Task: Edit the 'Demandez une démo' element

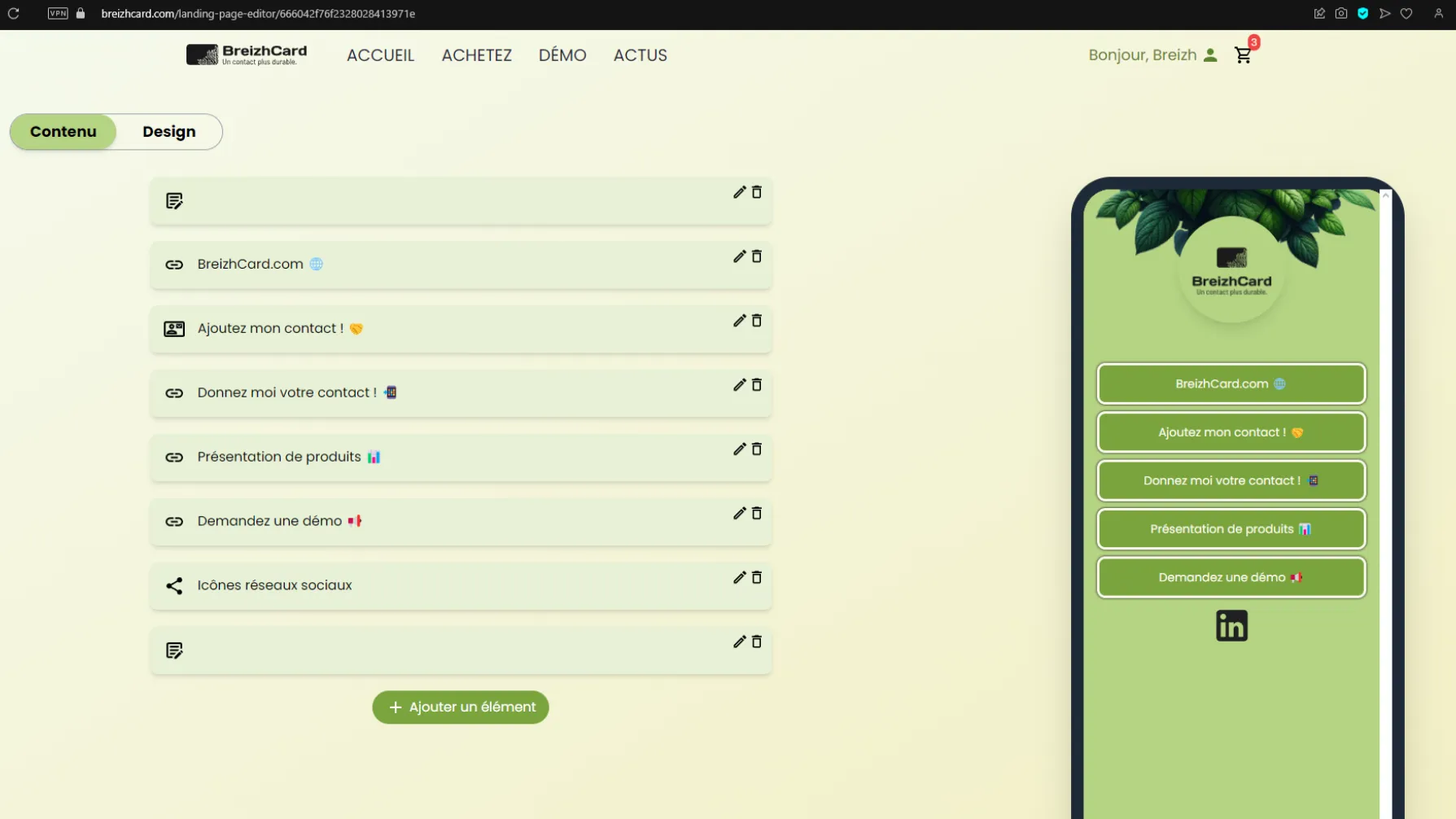Action: [x=739, y=514]
